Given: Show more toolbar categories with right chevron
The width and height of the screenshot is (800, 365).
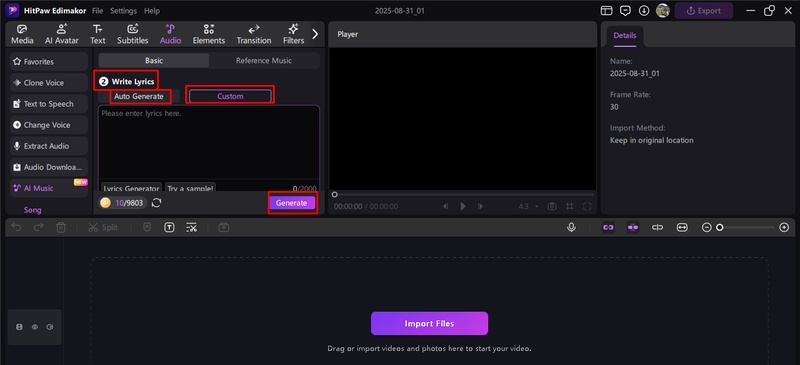Looking at the screenshot, I should [315, 34].
